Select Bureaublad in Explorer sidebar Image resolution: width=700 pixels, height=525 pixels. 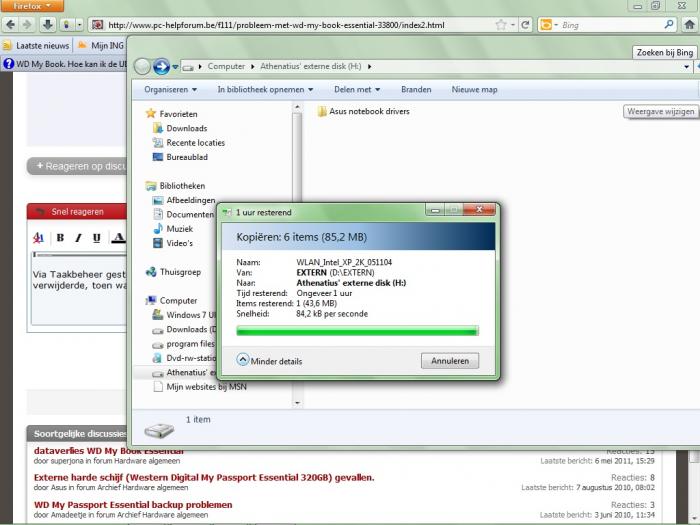pyautogui.click(x=180, y=157)
